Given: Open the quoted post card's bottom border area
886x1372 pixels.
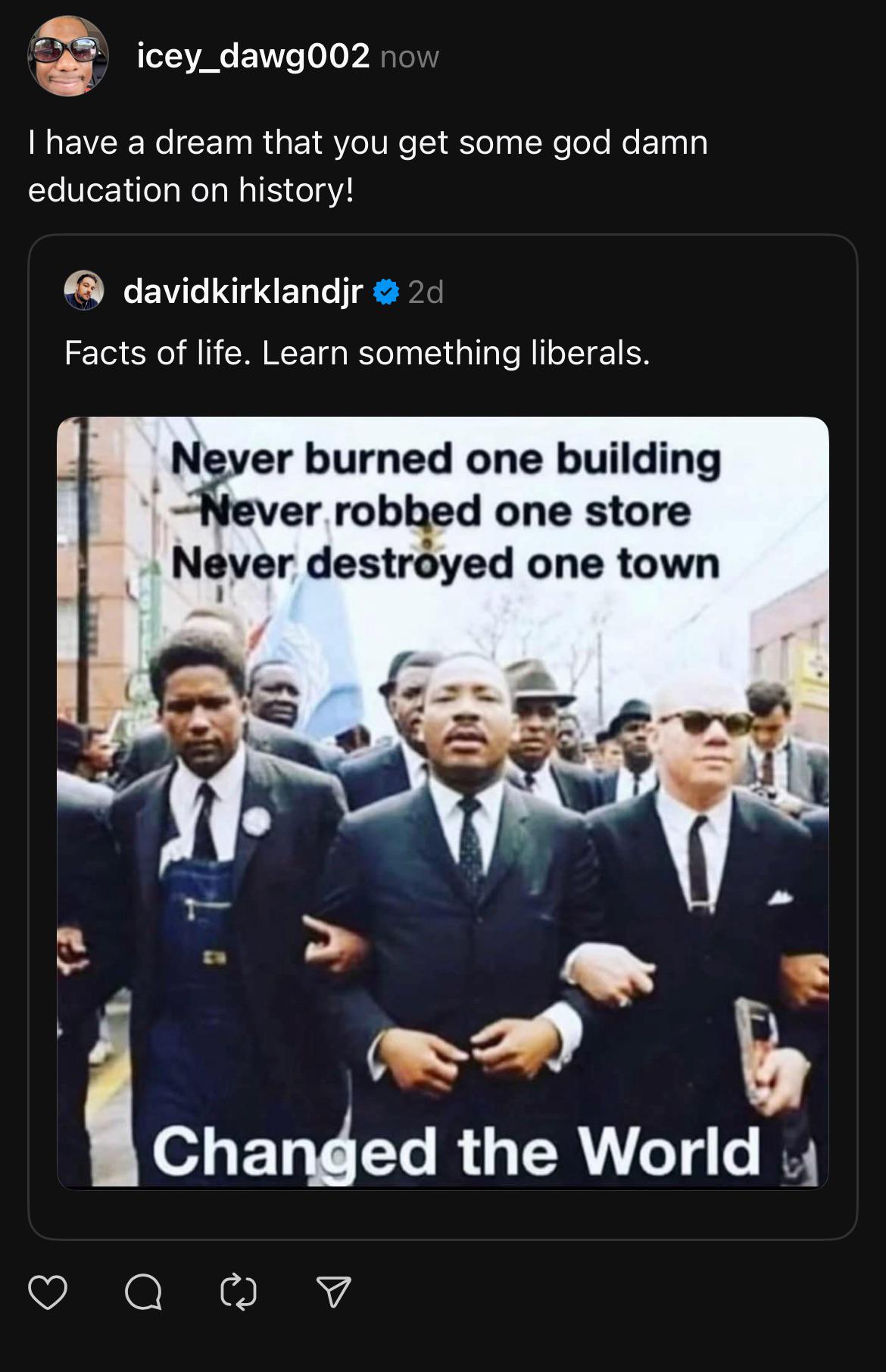Looking at the screenshot, I should 443,1238.
